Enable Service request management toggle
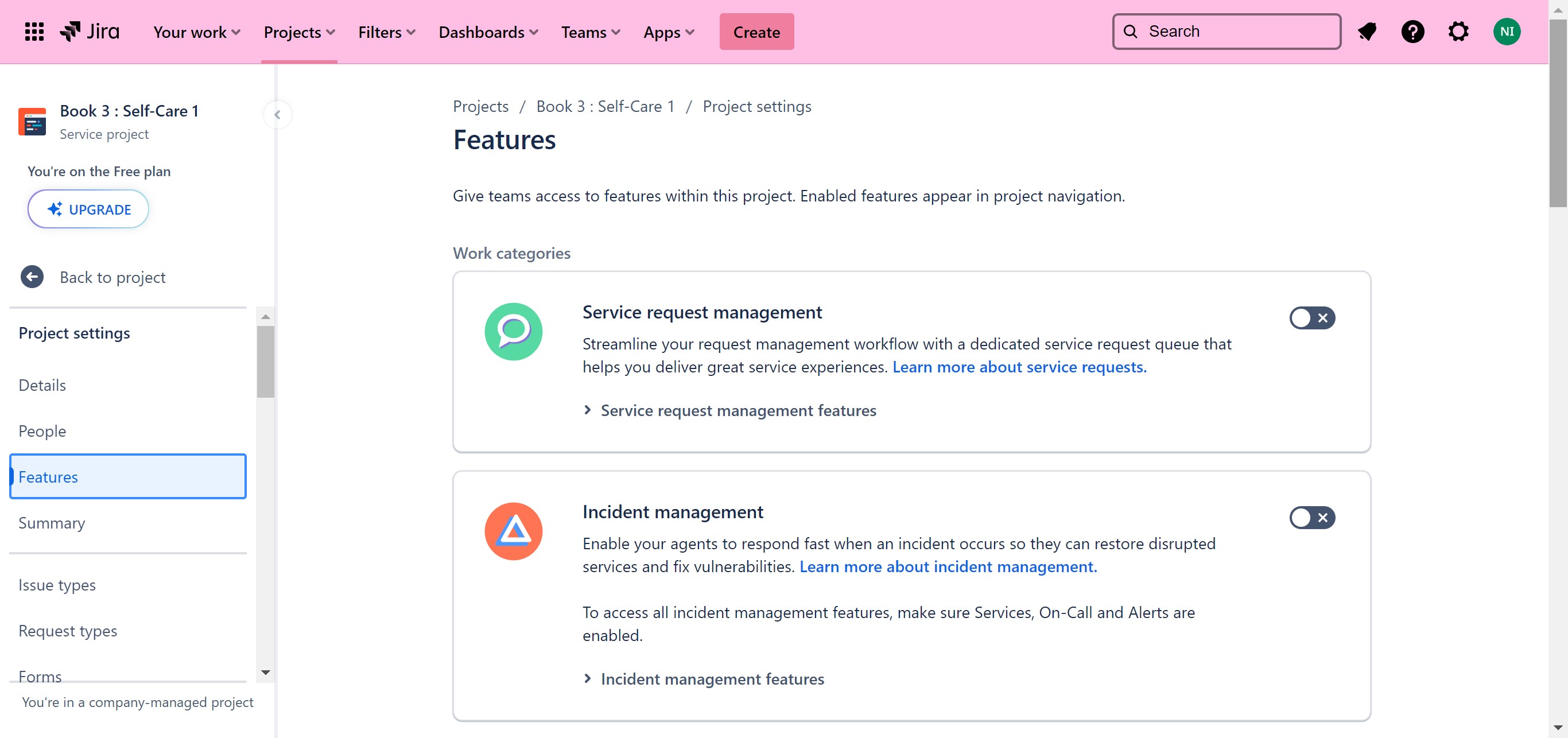1568x738 pixels. 1312,317
